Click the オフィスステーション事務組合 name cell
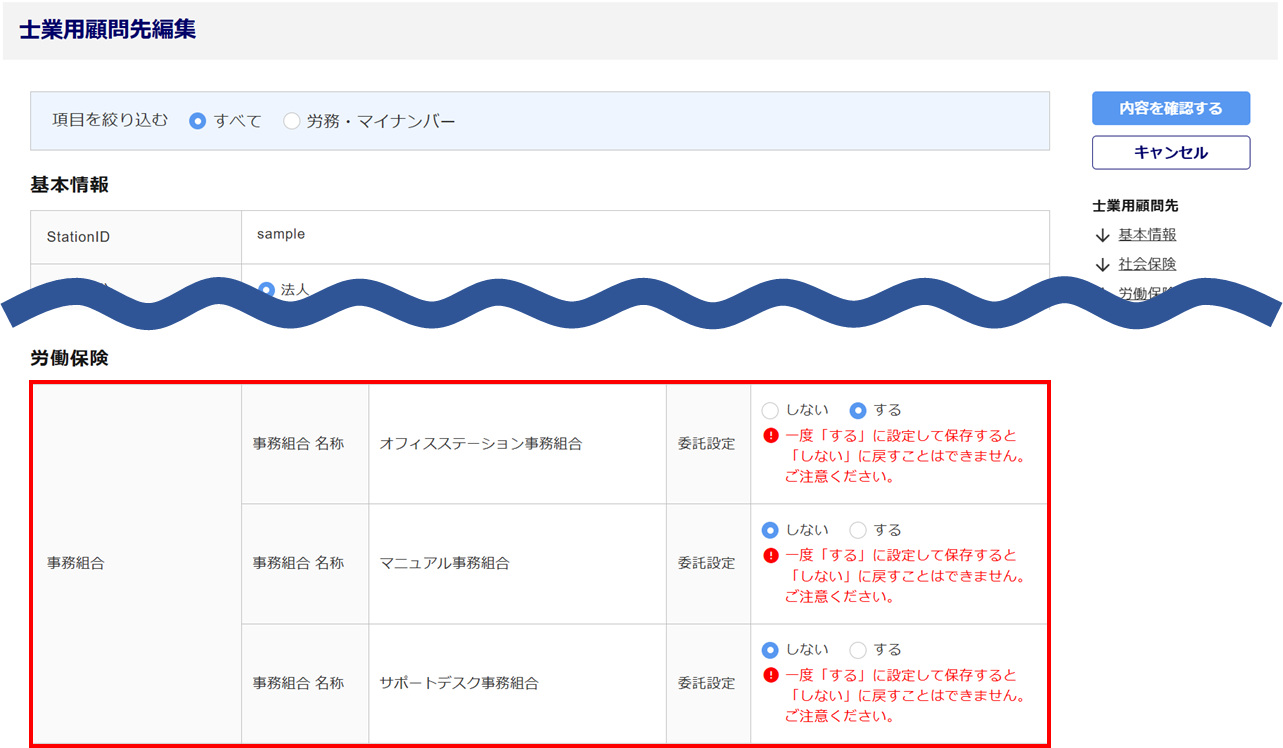The image size is (1283, 748). 481,443
